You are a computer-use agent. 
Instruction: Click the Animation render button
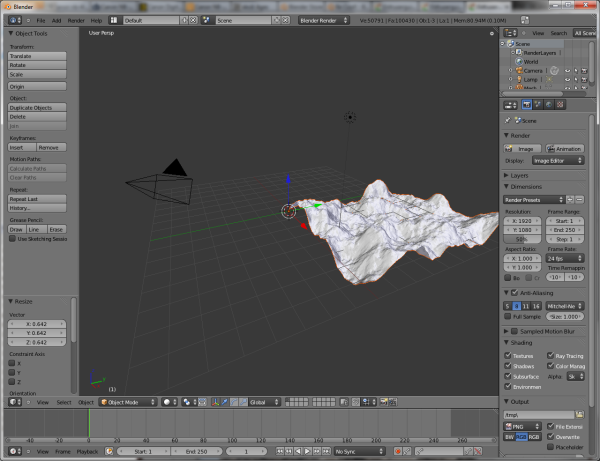pos(565,148)
